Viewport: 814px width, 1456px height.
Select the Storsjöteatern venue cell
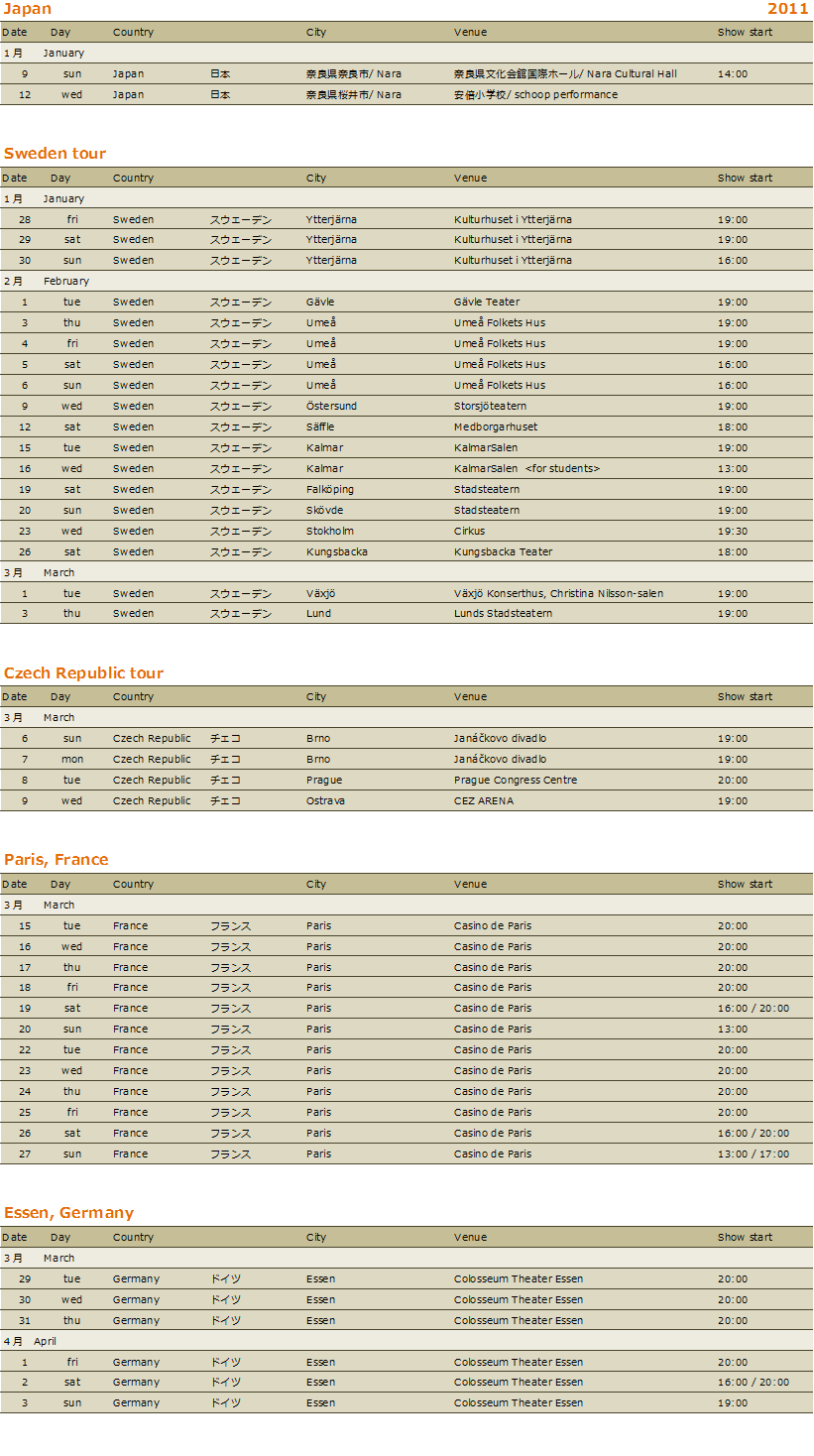(x=490, y=407)
